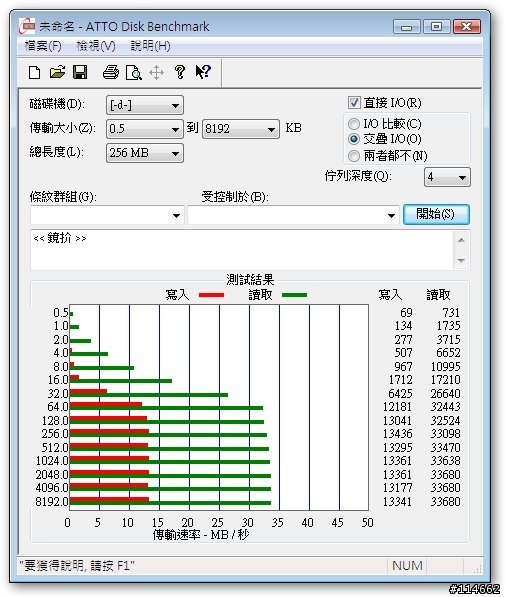Click the red 寫入 legend swatch
Viewport: 505px width, 597px height.
pyautogui.click(x=211, y=295)
